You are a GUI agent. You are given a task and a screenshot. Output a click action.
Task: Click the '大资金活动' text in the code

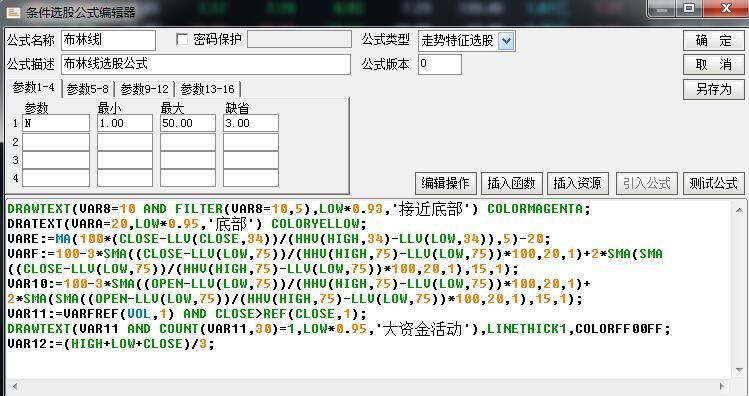point(422,329)
